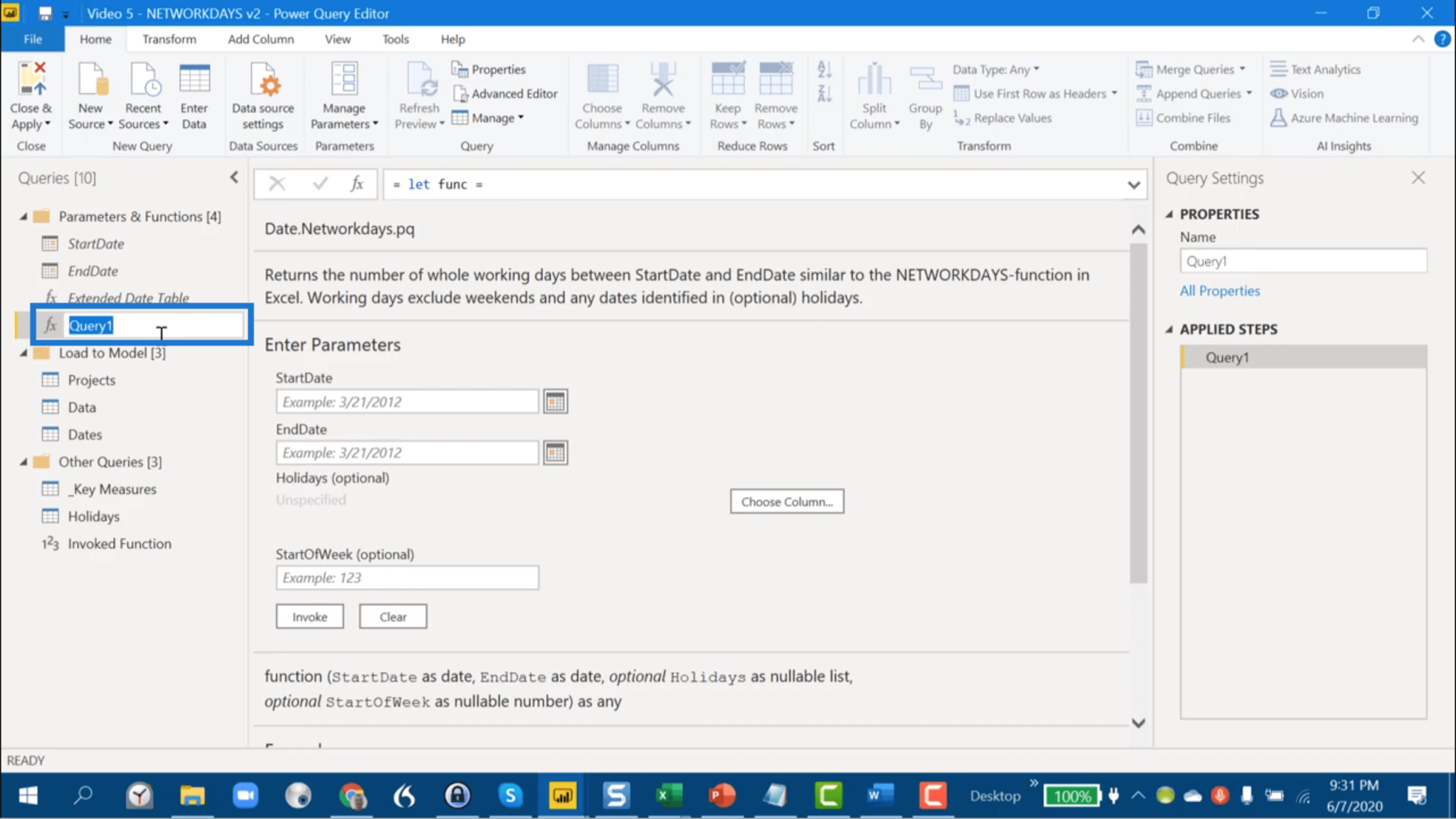Open the Data Type: Any dropdown
This screenshot has height=819, width=1456.
tap(996, 70)
